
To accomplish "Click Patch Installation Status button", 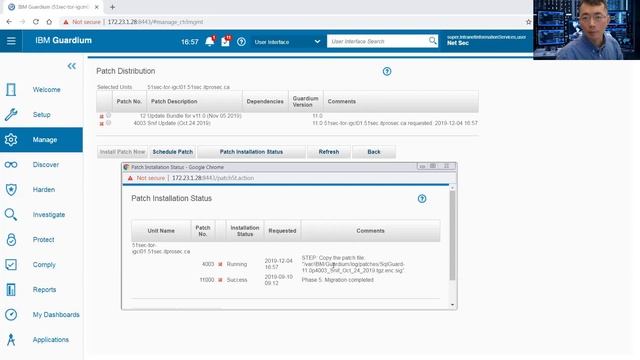I will tap(251, 152).
